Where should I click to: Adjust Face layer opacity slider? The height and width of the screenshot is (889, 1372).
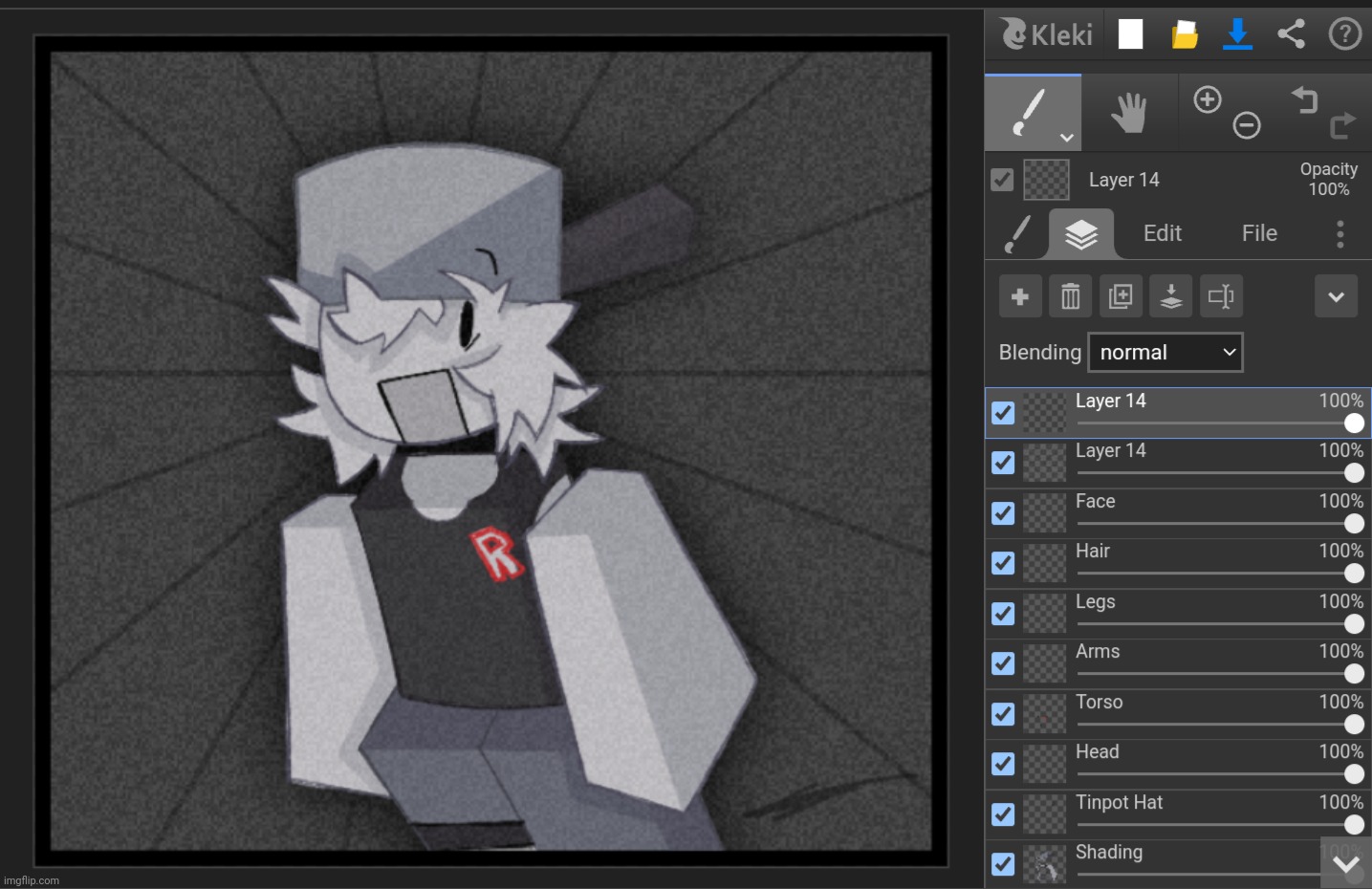1220,524
